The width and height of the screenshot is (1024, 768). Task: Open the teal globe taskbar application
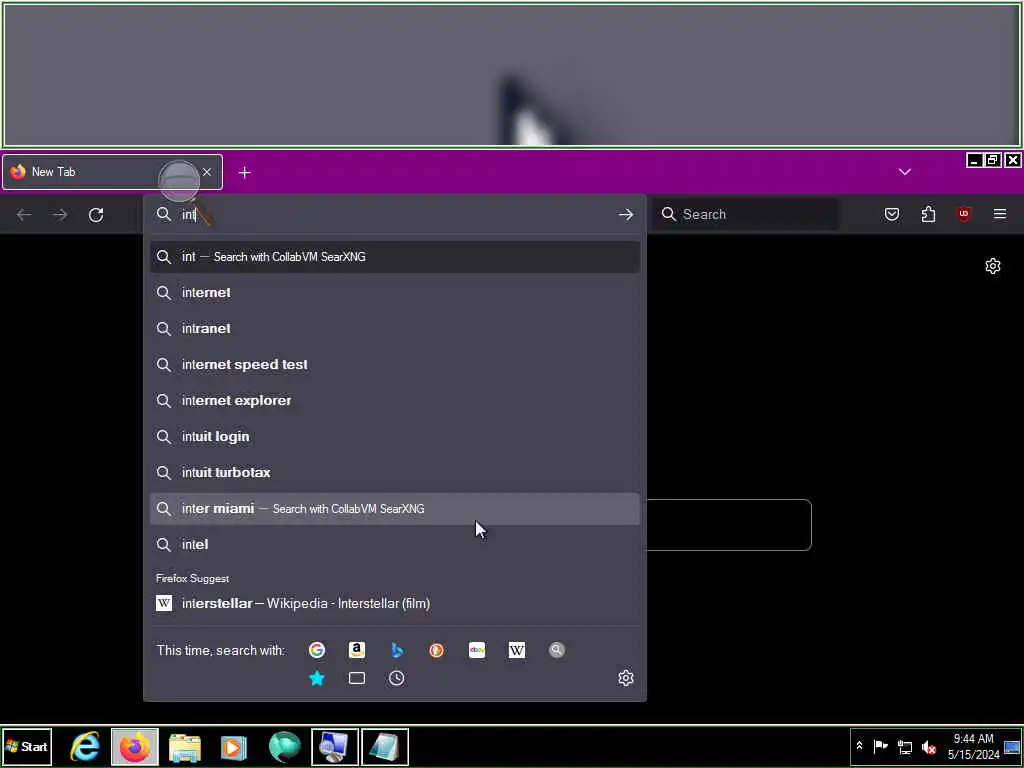click(285, 746)
